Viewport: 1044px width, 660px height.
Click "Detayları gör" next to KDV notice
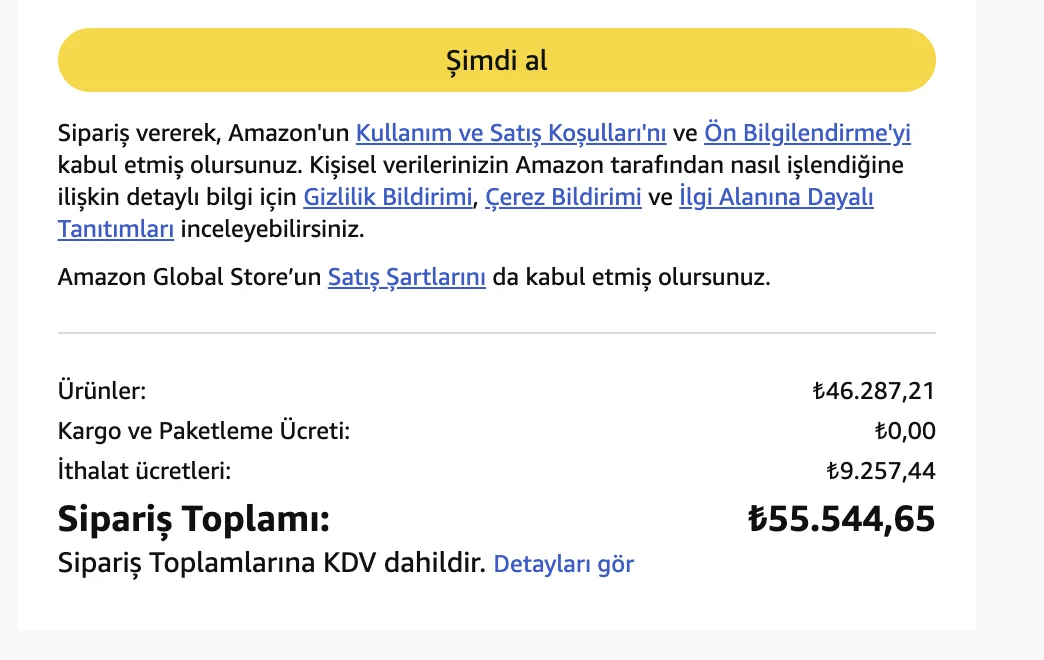click(x=562, y=563)
